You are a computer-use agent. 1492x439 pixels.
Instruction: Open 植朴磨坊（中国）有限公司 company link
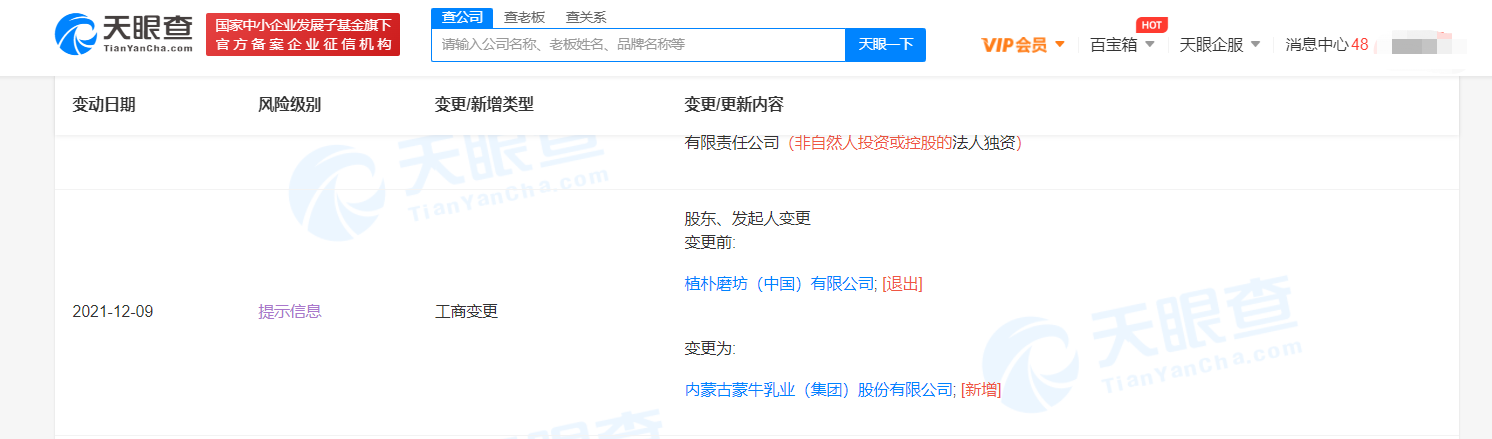tap(781, 284)
